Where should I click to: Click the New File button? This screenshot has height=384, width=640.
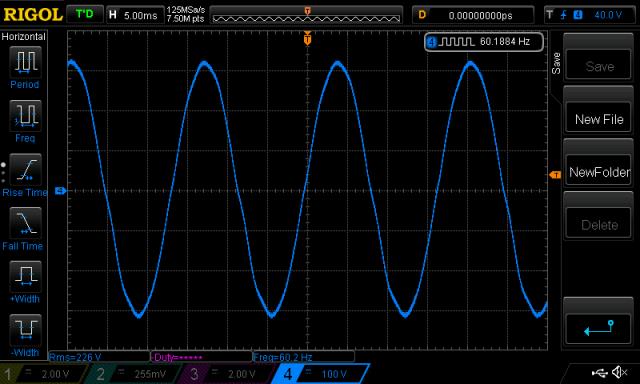click(599, 119)
